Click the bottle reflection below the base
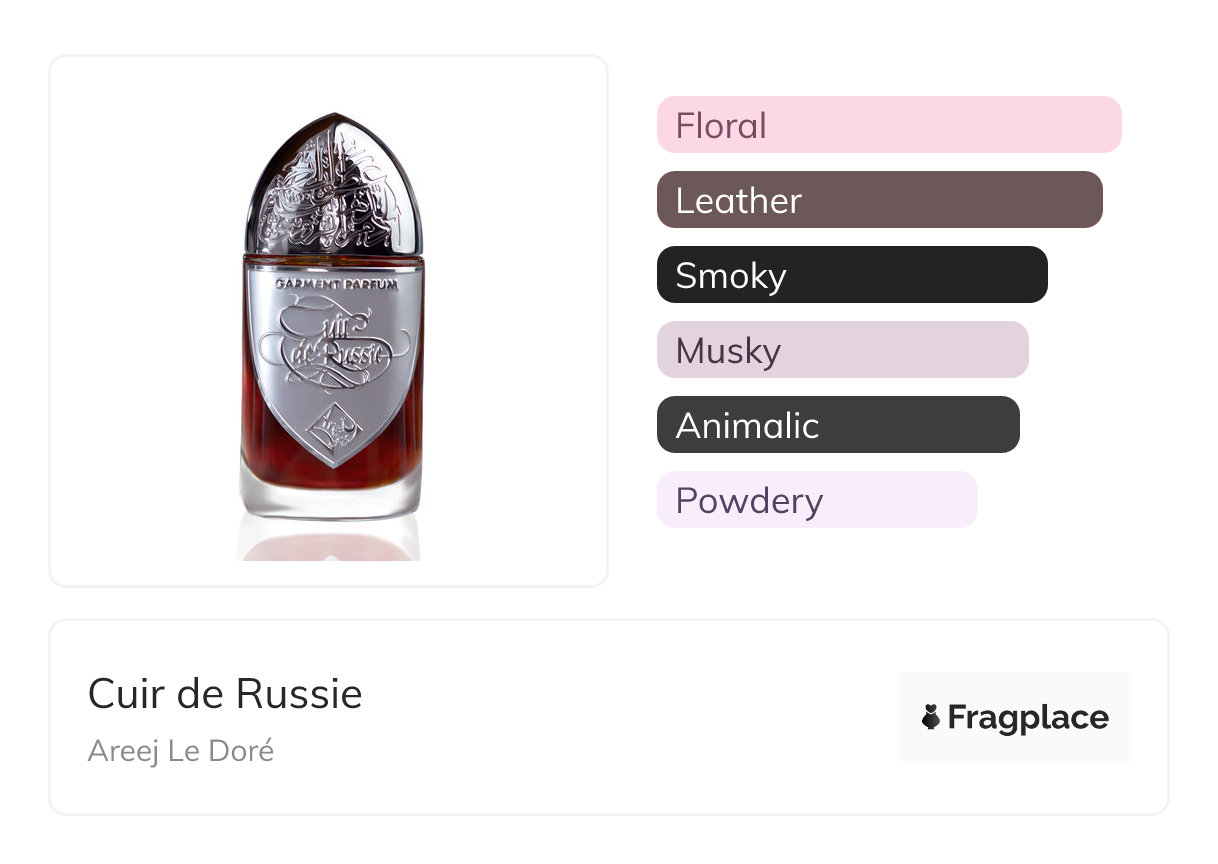 coord(330,545)
